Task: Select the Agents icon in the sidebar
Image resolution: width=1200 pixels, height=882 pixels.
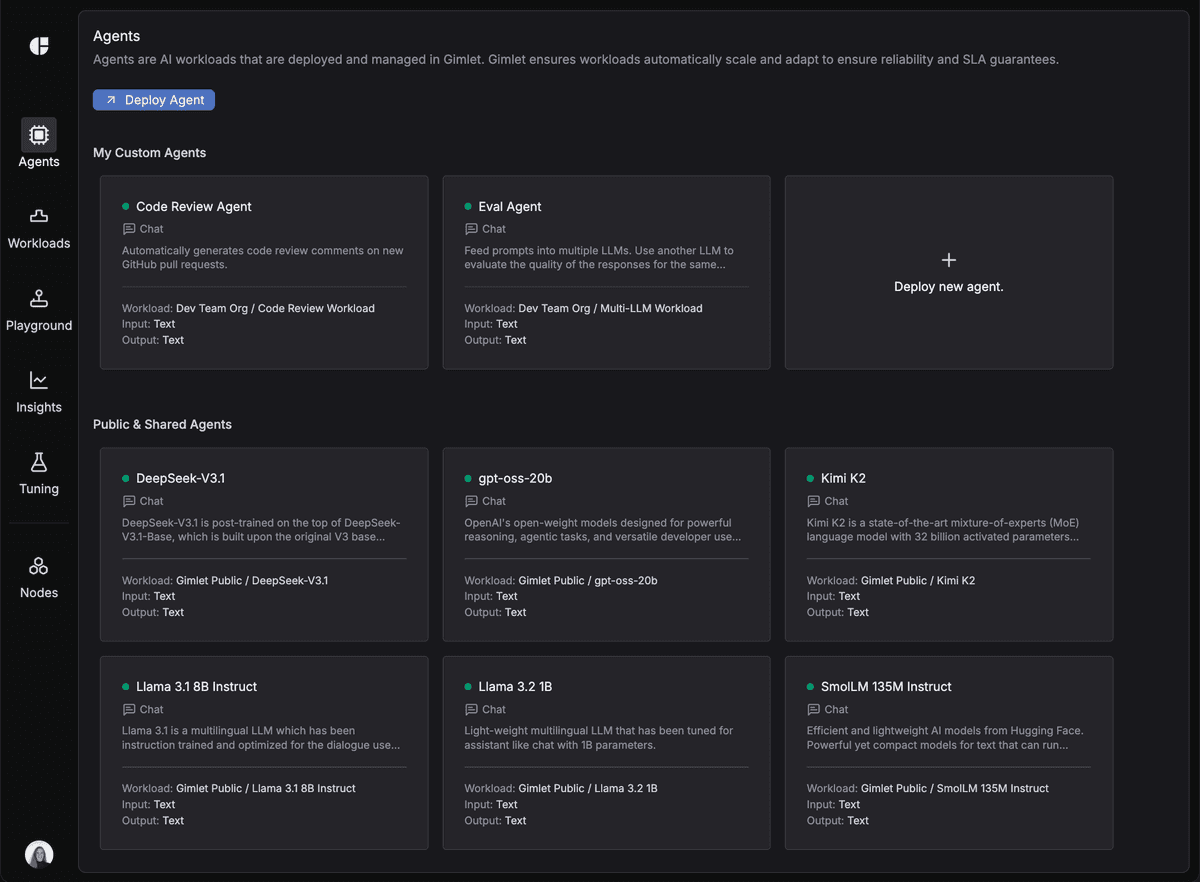Action: pos(38,133)
